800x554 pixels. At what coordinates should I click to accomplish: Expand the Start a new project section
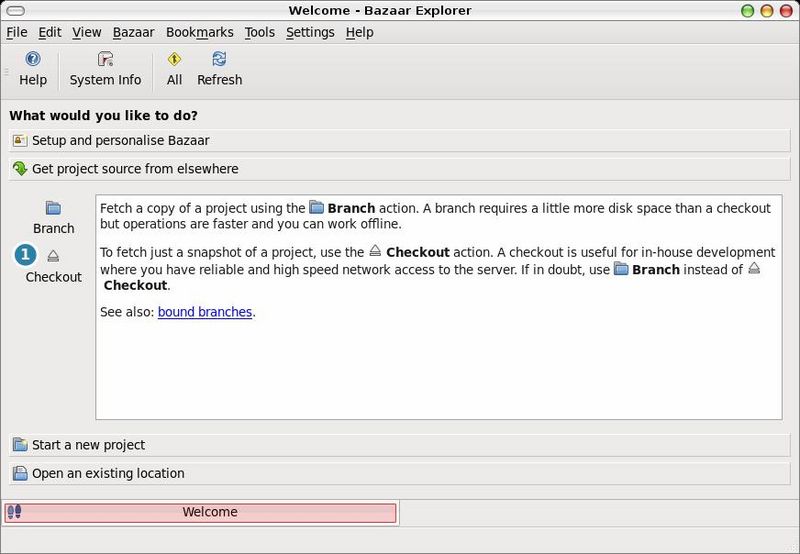(x=399, y=445)
